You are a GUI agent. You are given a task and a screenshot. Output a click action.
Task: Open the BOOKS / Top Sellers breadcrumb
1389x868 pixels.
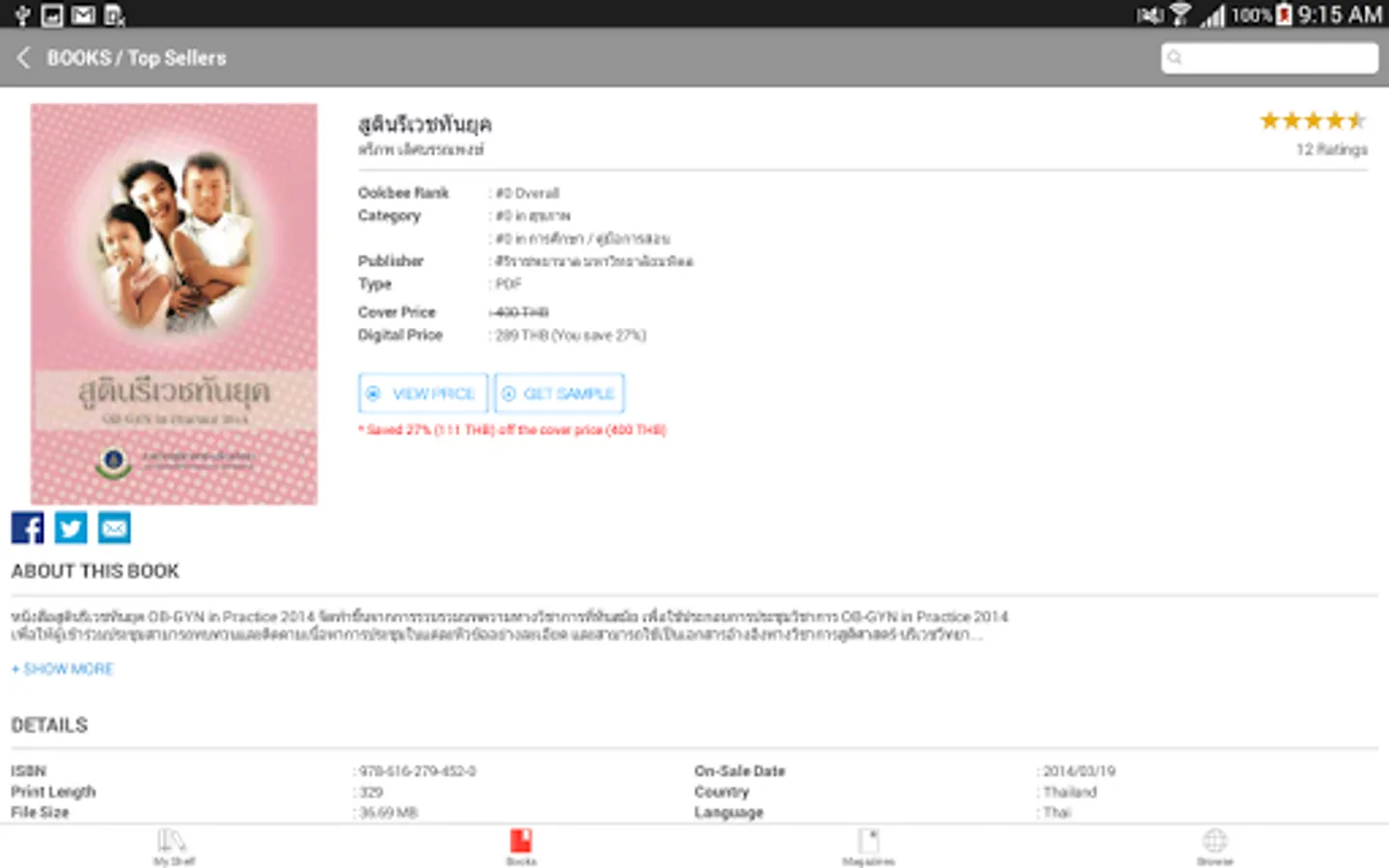(x=136, y=58)
